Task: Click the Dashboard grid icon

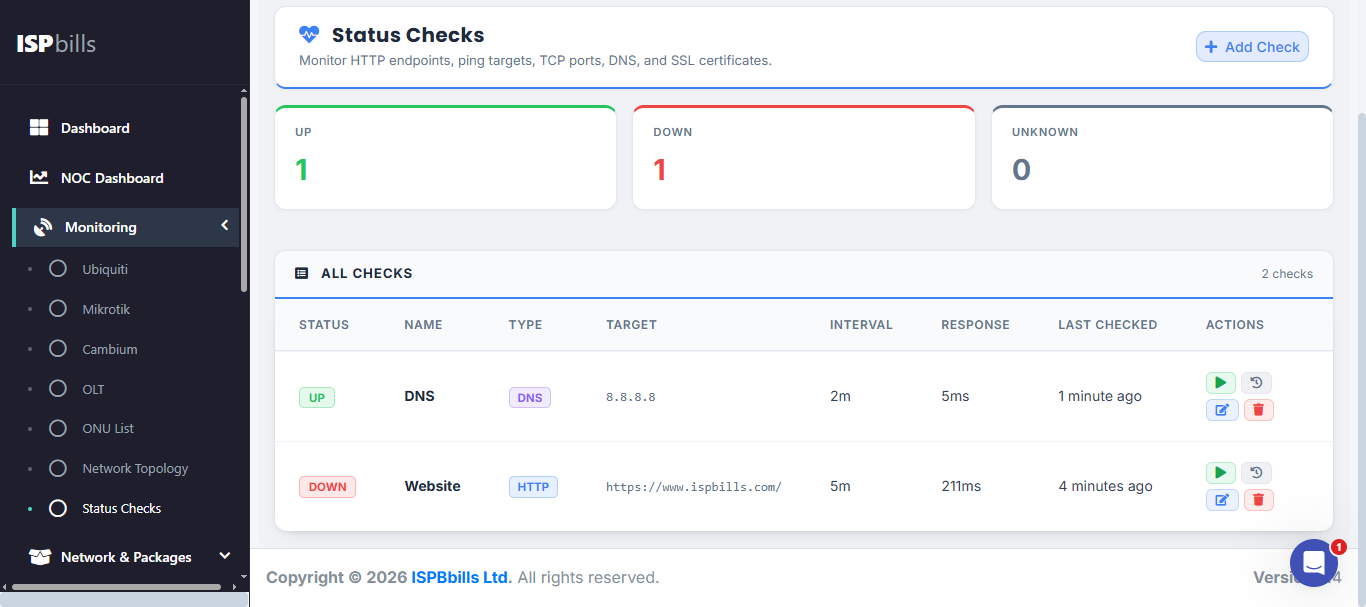Action: [38, 127]
